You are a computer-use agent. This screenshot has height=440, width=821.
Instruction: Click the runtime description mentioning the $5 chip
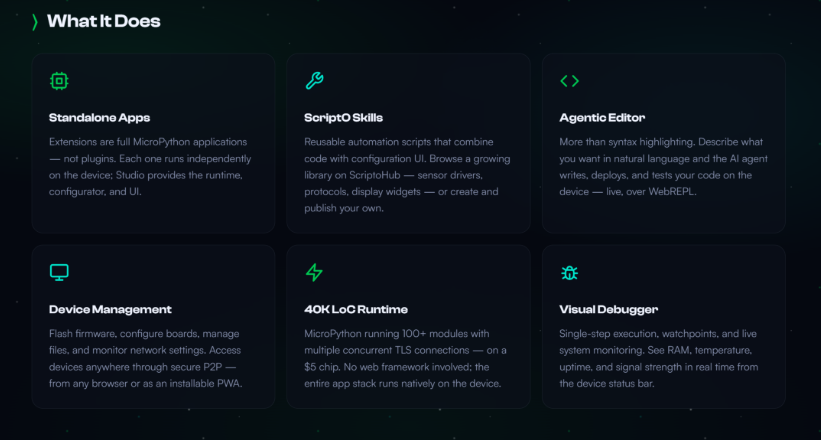[404, 358]
